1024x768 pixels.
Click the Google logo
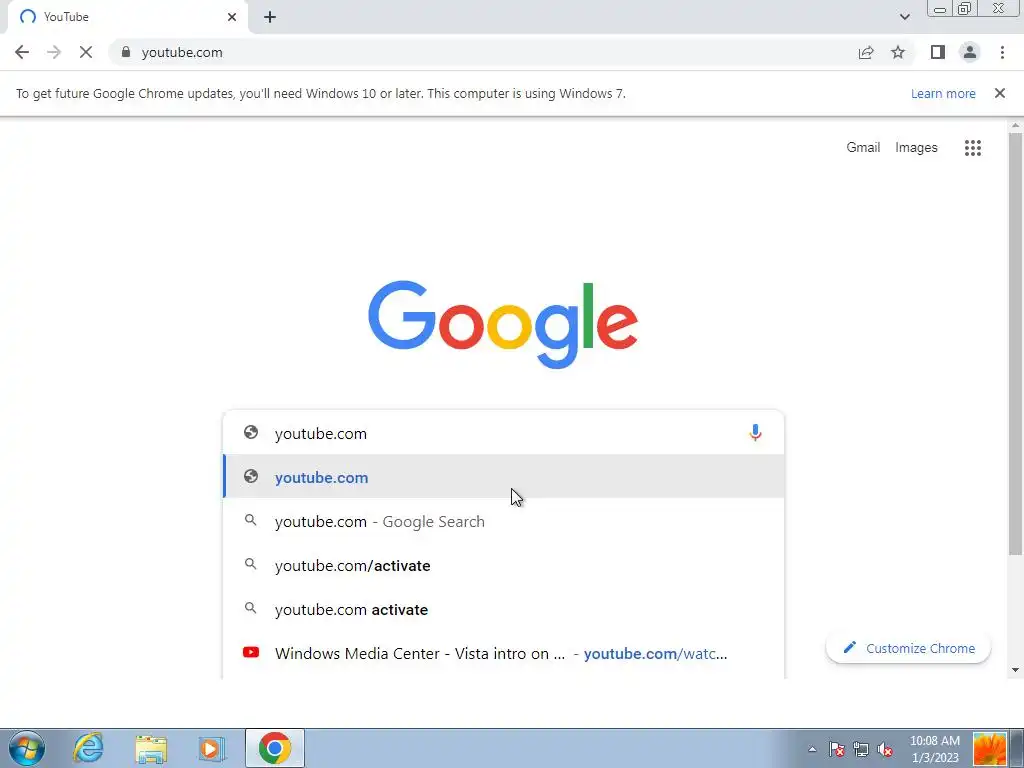(x=503, y=325)
